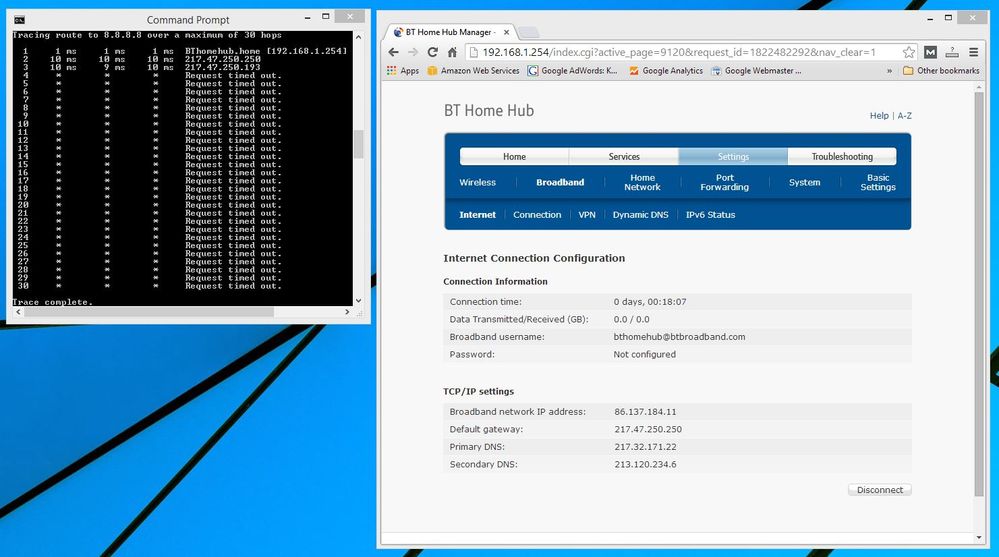999x557 pixels.
Task: Open Port Forwarding settings
Action: tap(724, 182)
